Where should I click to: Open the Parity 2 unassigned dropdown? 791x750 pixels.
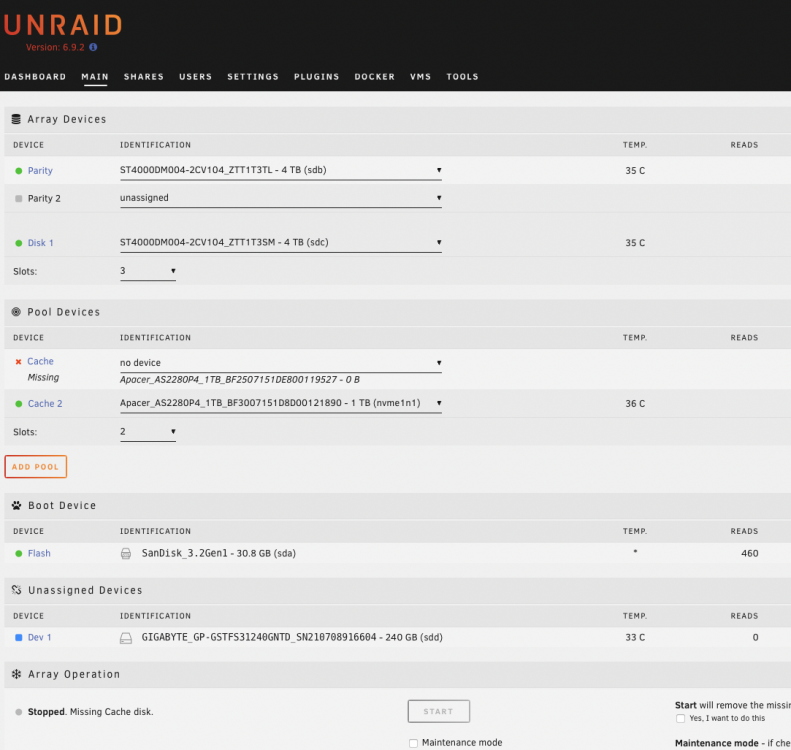pos(280,198)
